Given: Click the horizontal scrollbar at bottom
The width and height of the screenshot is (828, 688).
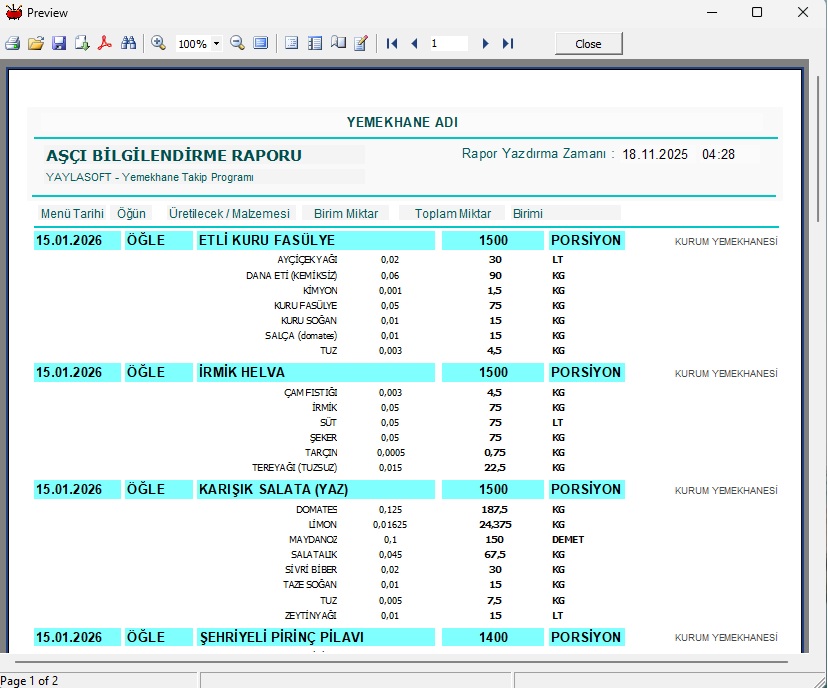Looking at the screenshot, I should tap(400, 661).
